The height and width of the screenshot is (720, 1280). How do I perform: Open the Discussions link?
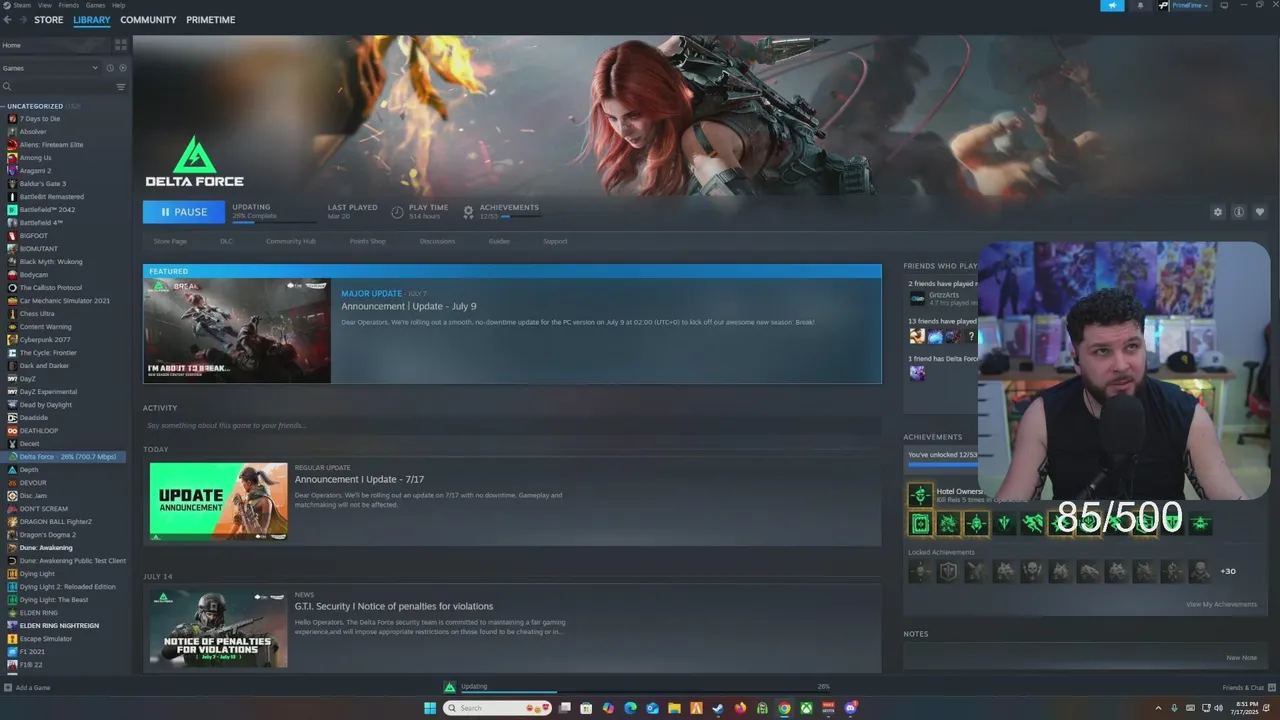(x=437, y=241)
